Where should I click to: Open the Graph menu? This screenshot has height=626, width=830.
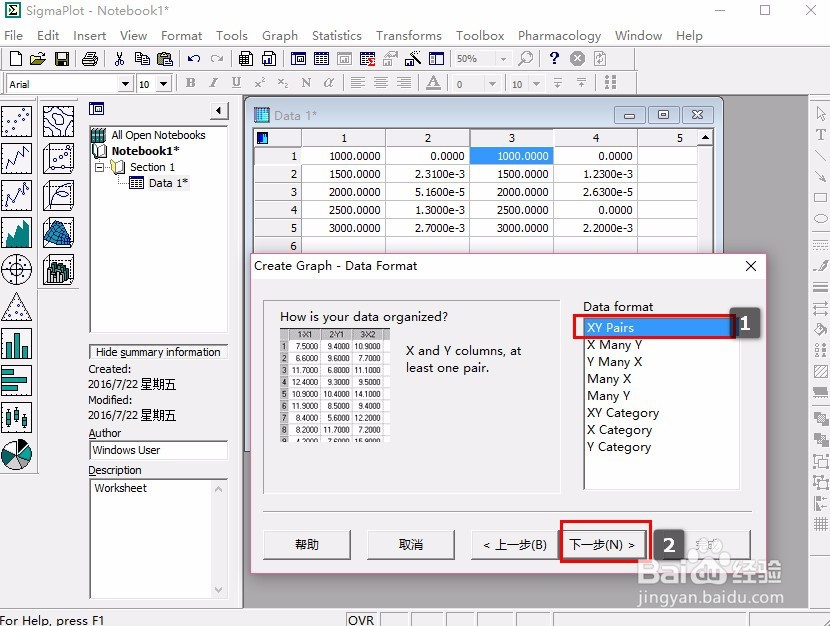[x=280, y=35]
